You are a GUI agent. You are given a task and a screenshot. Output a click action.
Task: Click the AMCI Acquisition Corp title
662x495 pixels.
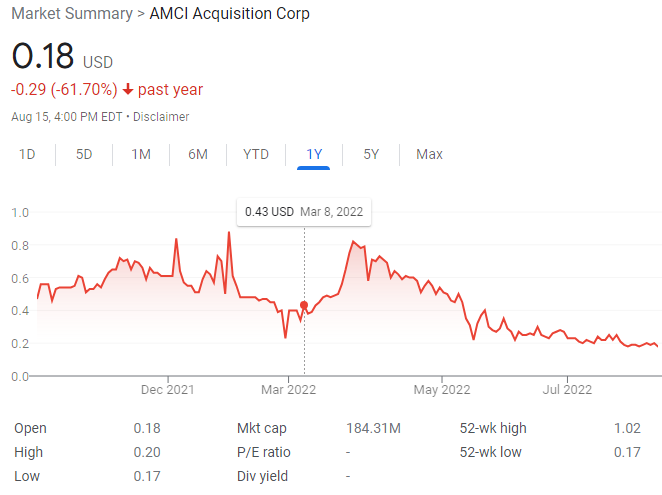click(230, 14)
